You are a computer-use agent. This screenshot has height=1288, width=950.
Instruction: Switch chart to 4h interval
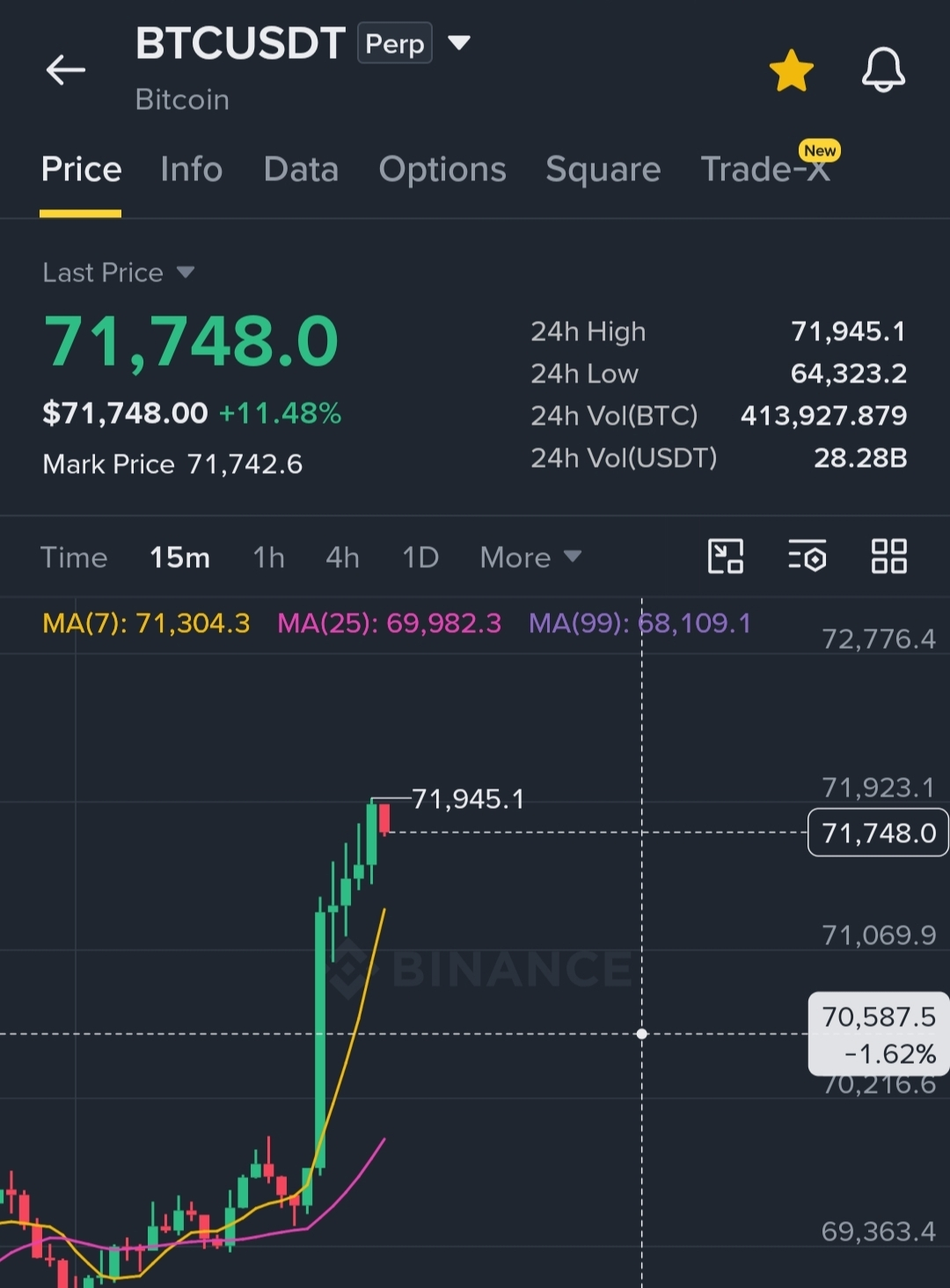pyautogui.click(x=342, y=557)
